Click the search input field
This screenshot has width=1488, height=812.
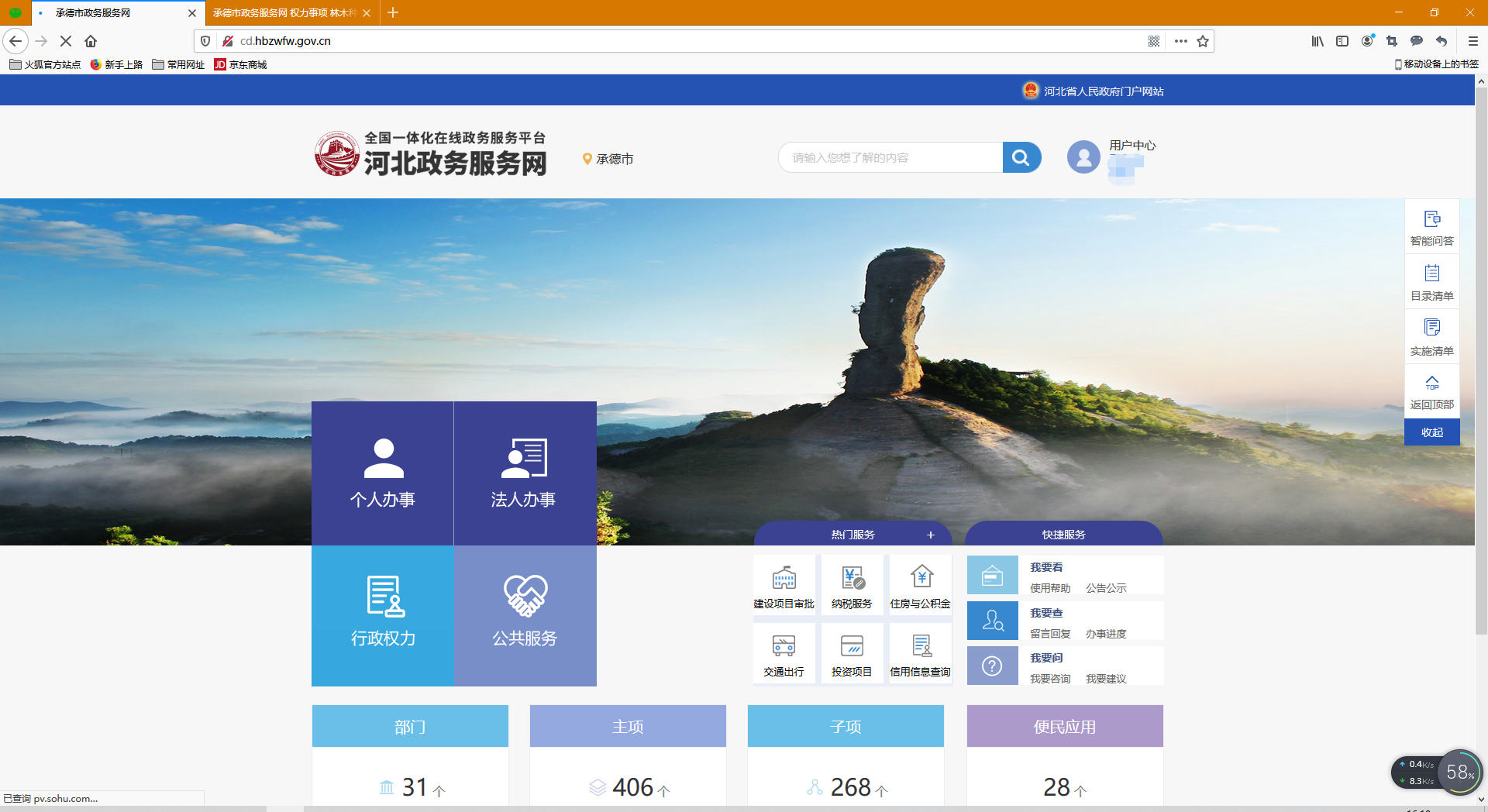click(x=890, y=157)
